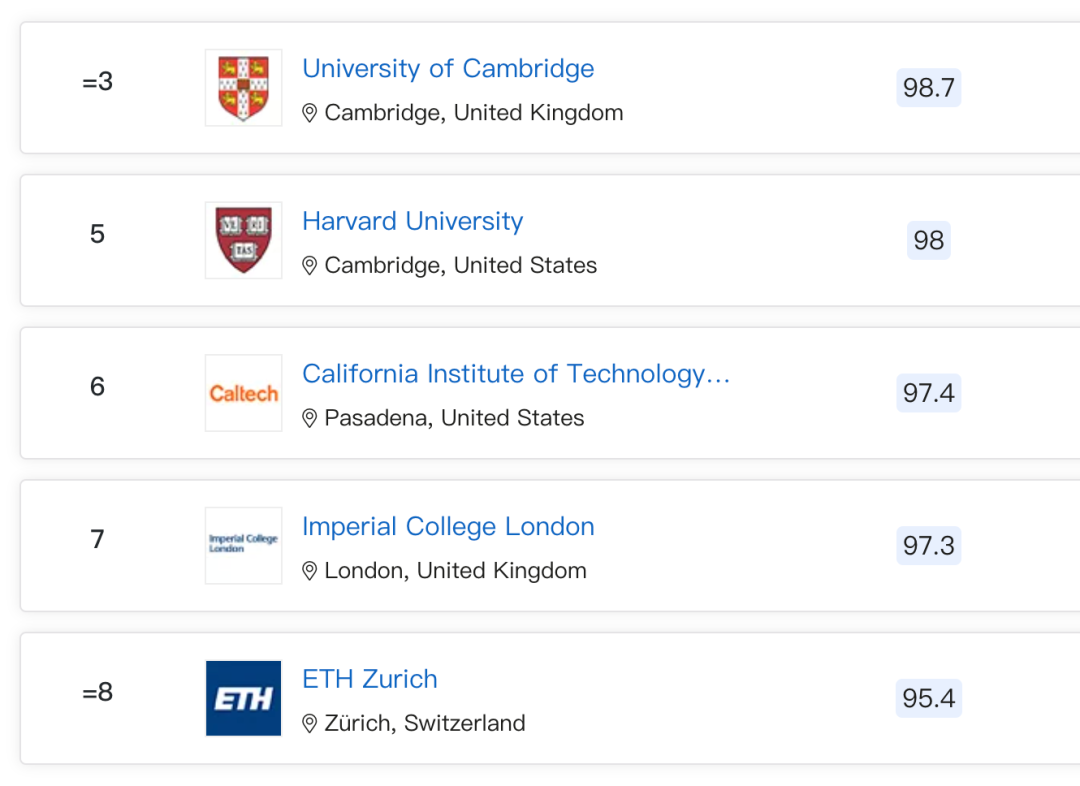This screenshot has width=1080, height=786.
Task: Click the Imperial College London logo
Action: point(243,546)
